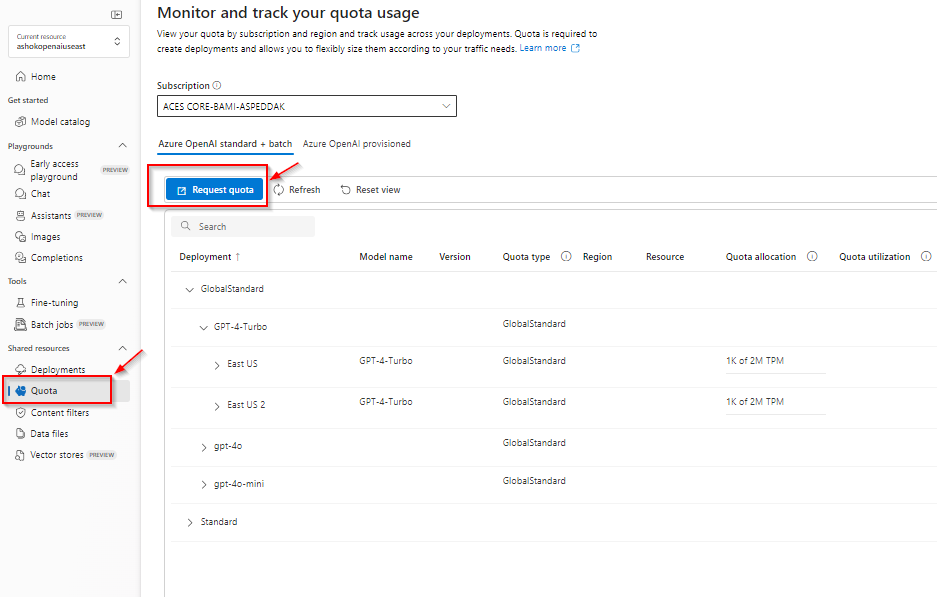Expand the East US 2 row
Screen dimensions: 937x597
(x=217, y=406)
